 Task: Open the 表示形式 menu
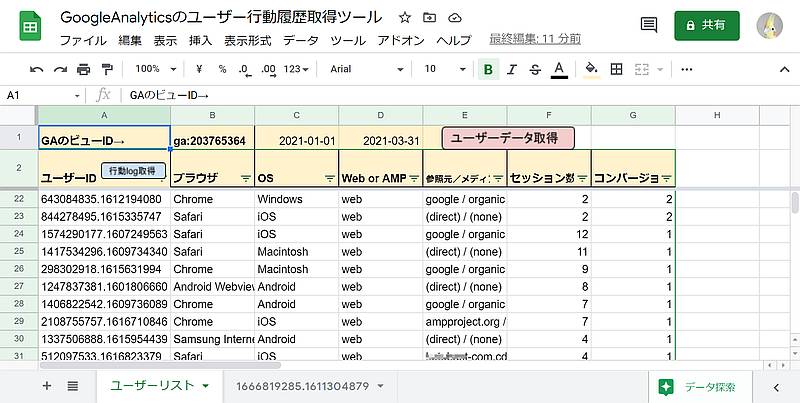tap(247, 40)
